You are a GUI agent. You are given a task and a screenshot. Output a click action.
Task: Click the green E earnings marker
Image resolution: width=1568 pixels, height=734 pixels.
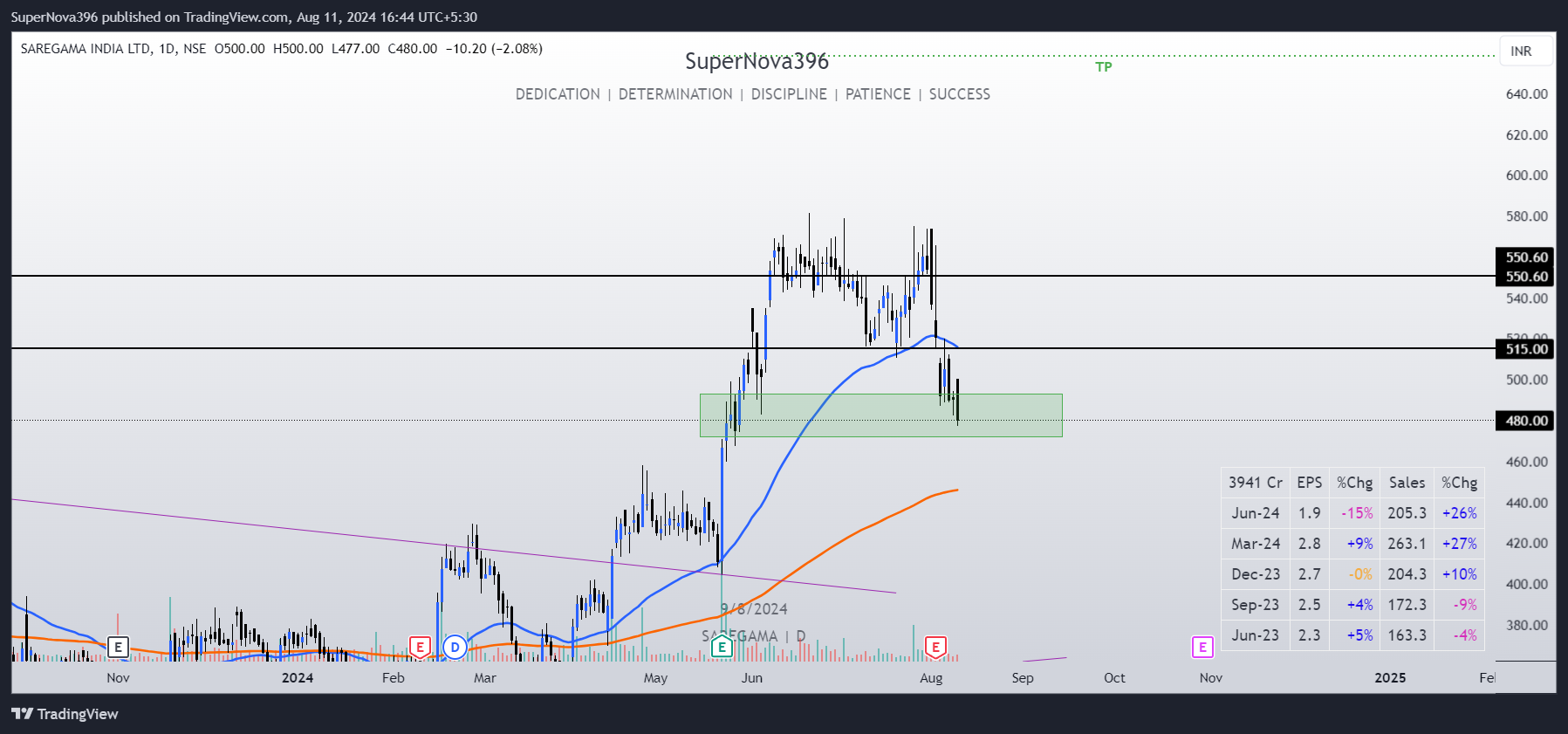click(721, 647)
